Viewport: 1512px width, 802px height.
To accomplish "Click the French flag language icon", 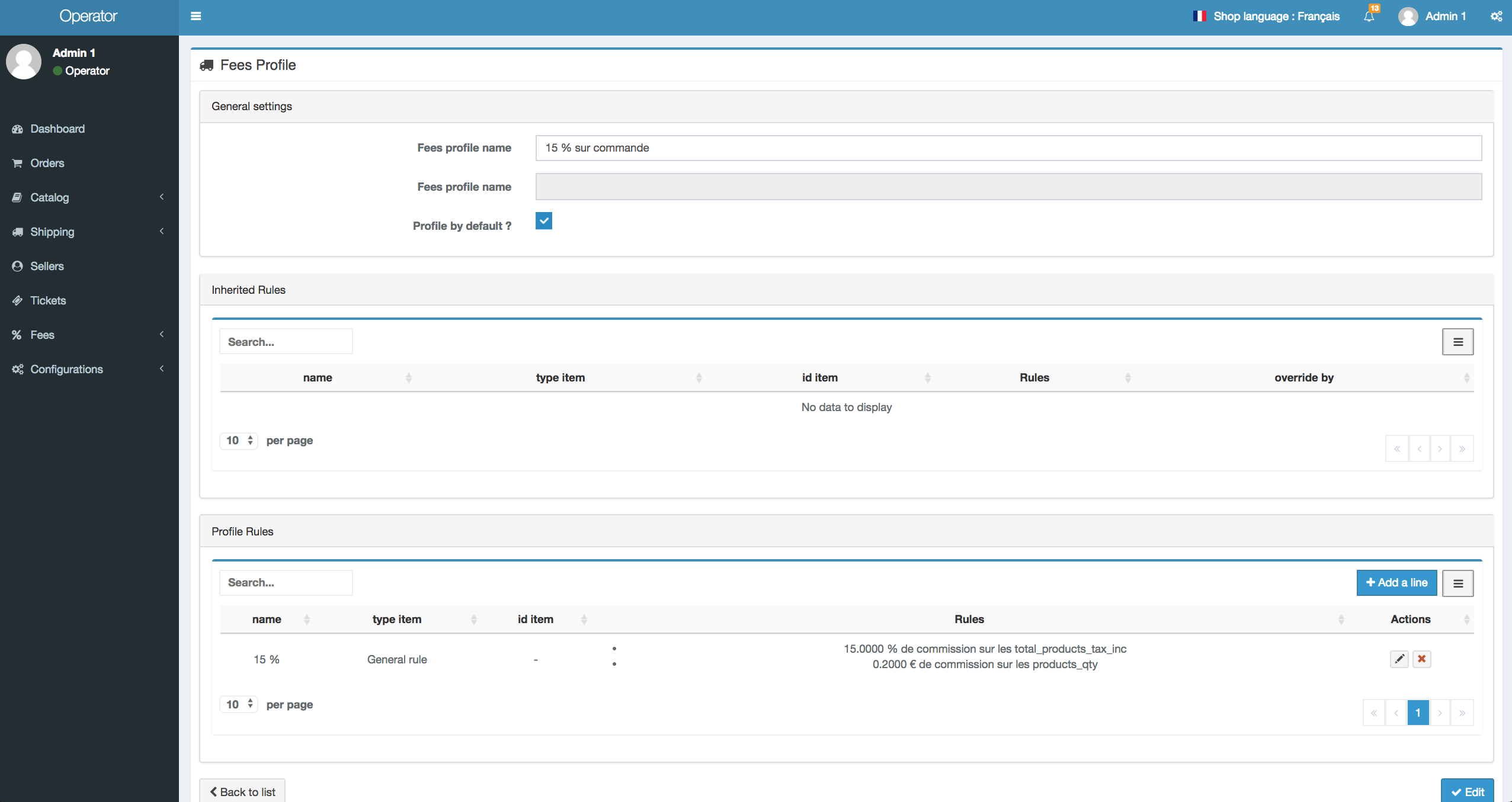I will click(1199, 16).
